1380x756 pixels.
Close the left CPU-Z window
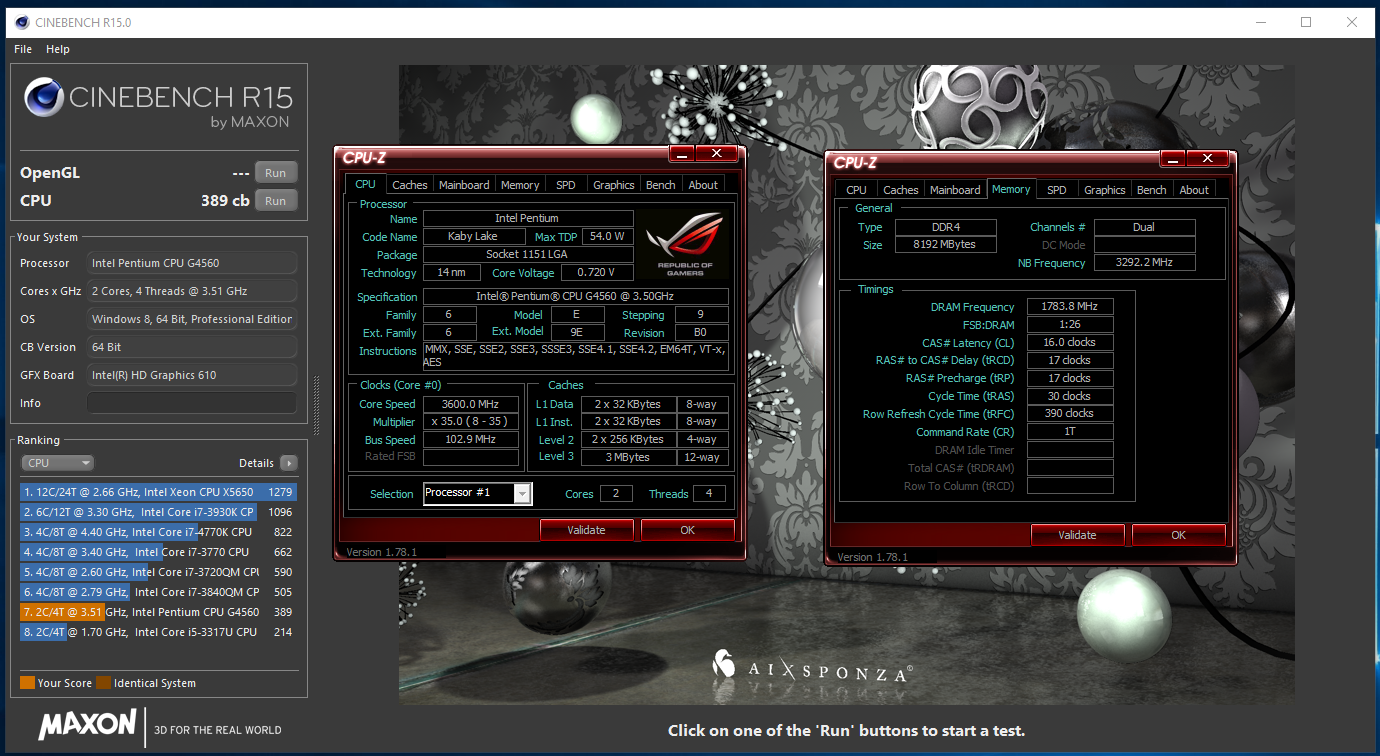[717, 155]
